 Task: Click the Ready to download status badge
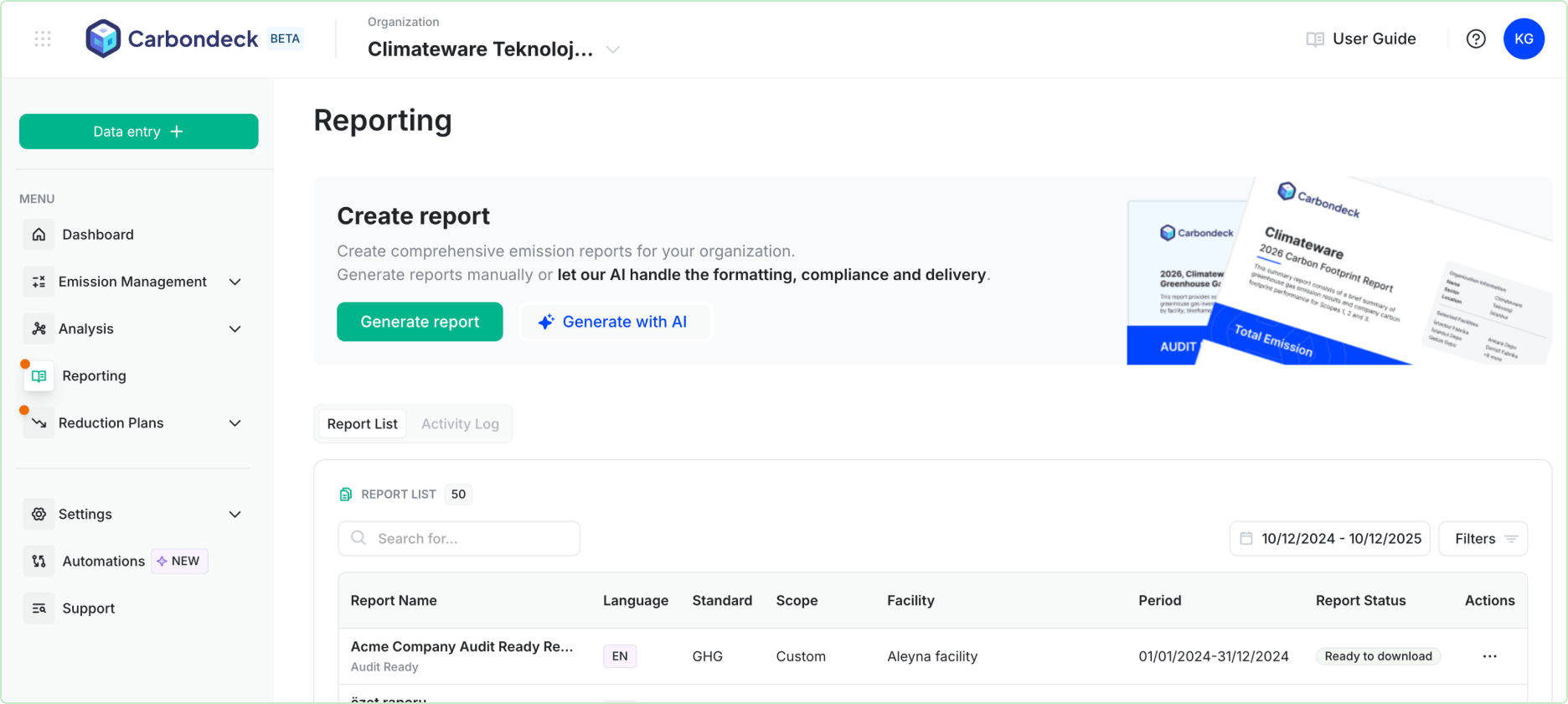[1378, 656]
